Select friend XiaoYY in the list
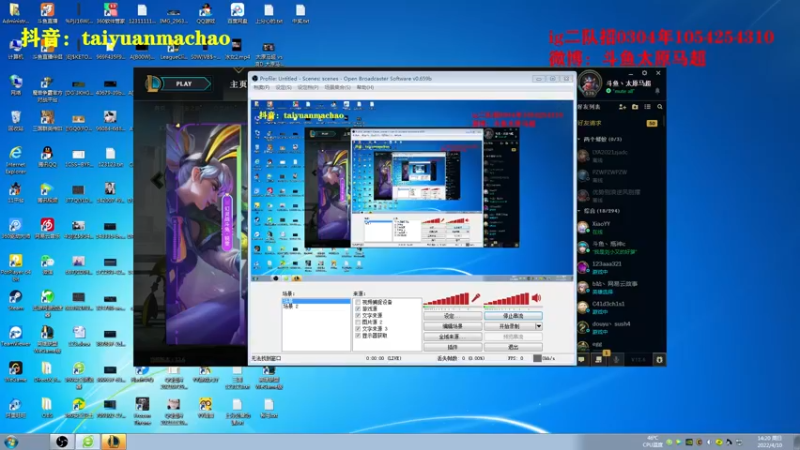The image size is (800, 450). coord(619,228)
